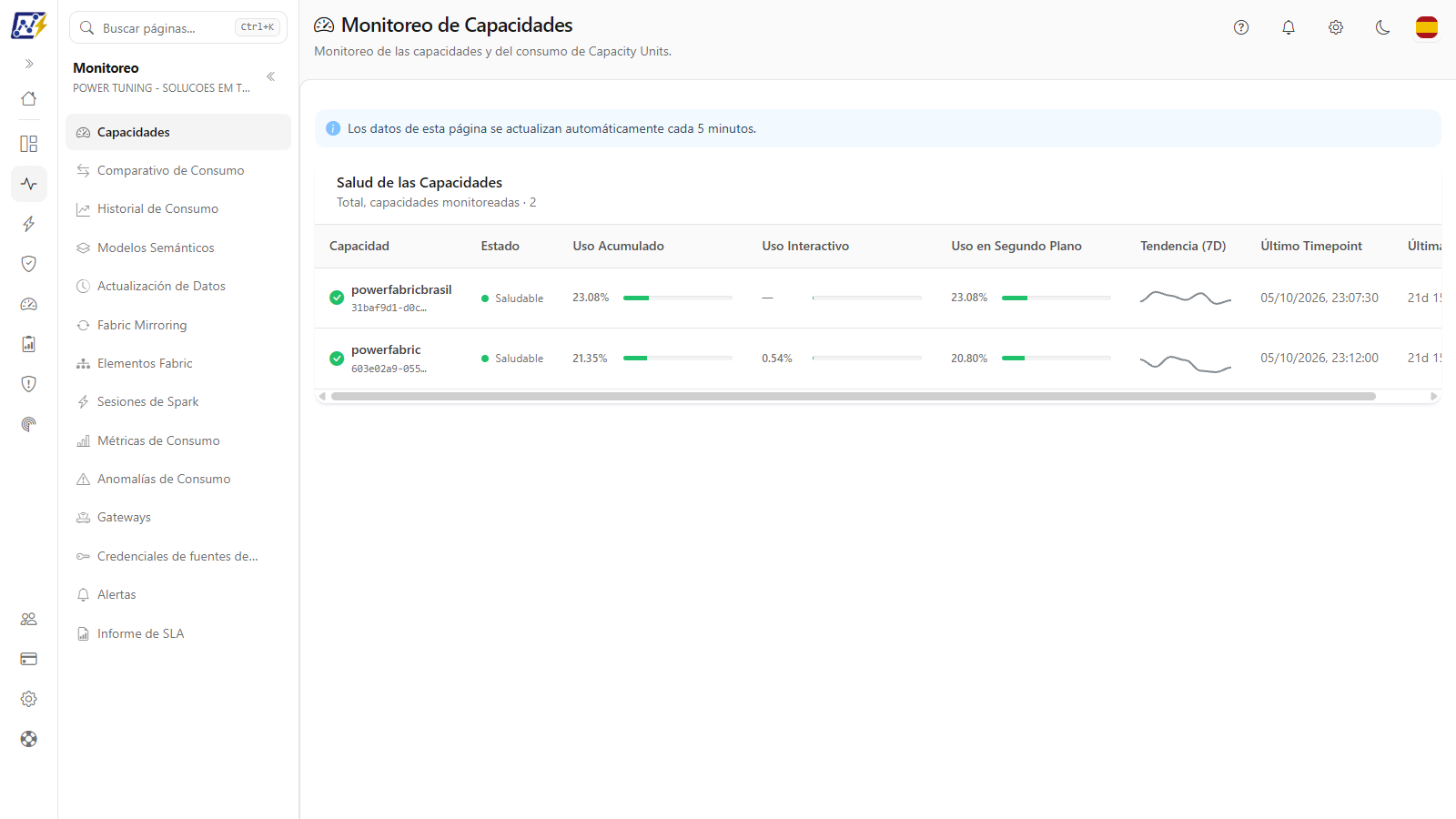Click the Tendencia (7D) column header
1456x819 pixels.
pos(1183,246)
